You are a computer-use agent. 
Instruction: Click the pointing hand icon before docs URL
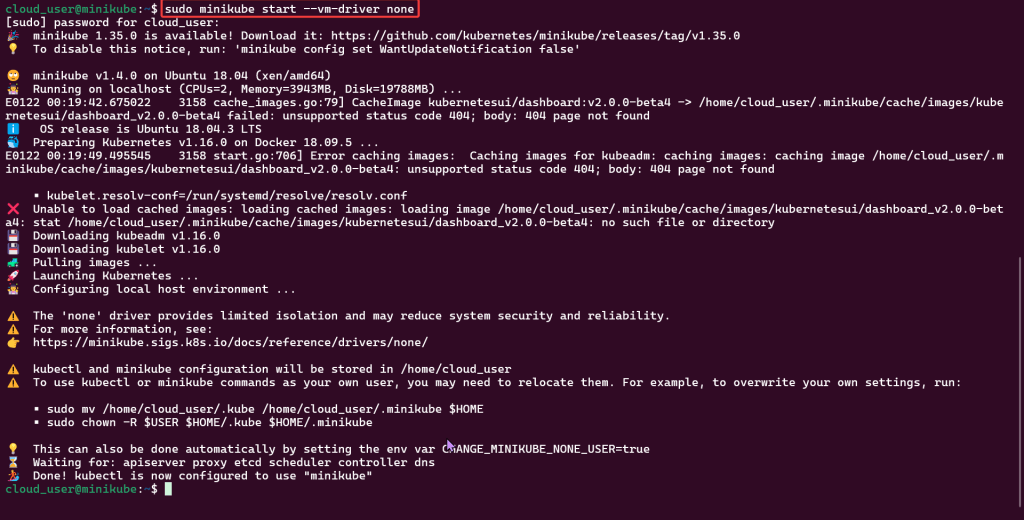point(13,342)
